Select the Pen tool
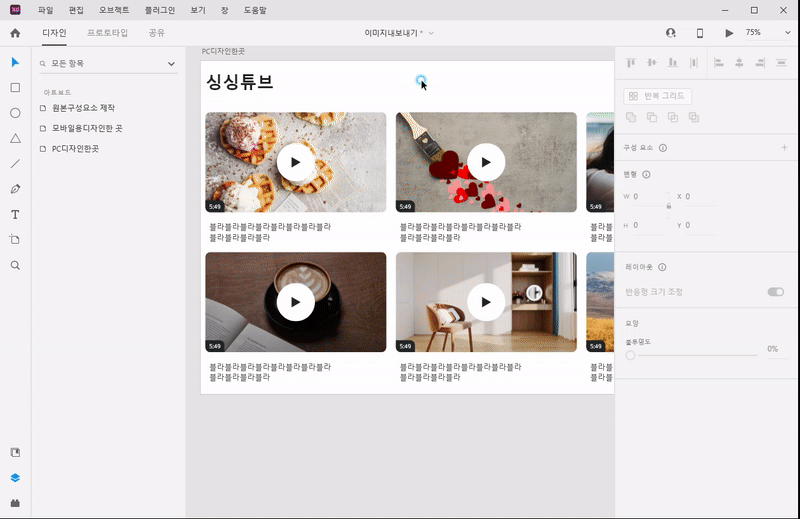 15,189
